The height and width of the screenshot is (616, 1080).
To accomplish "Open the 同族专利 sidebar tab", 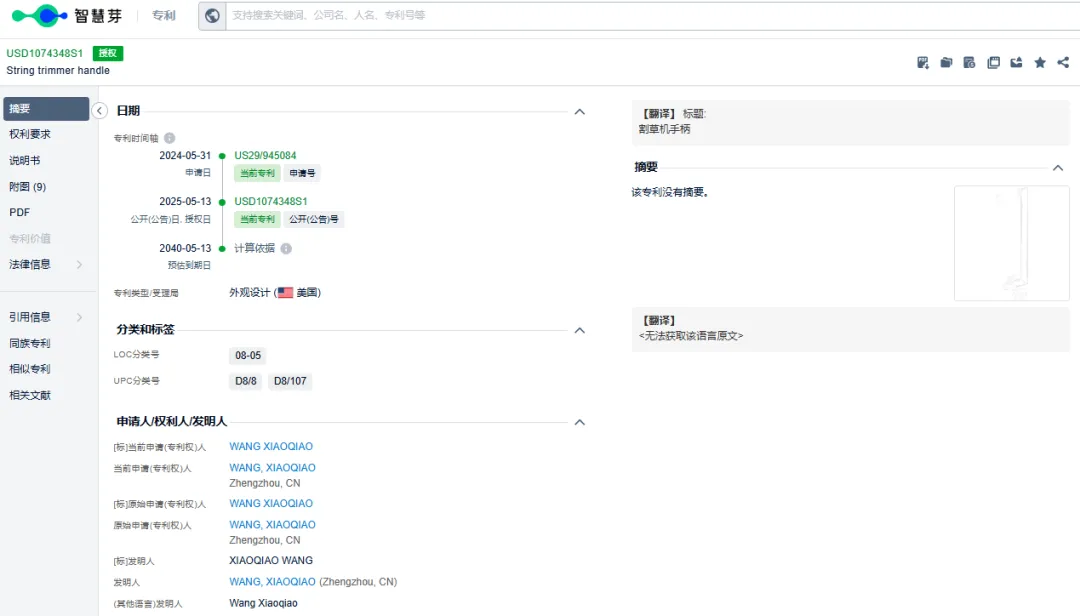I will tap(30, 343).
